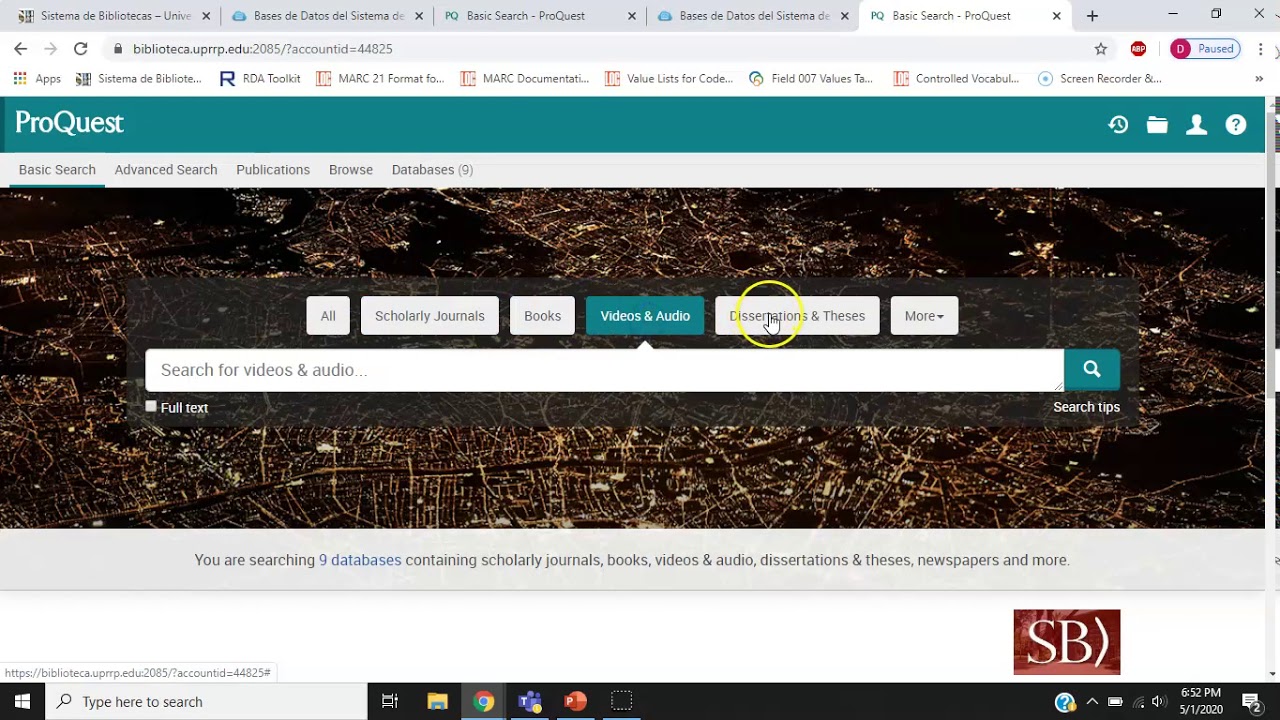Screen dimensions: 1280x720
Task: Select the Books filter button
Action: pyautogui.click(x=542, y=316)
